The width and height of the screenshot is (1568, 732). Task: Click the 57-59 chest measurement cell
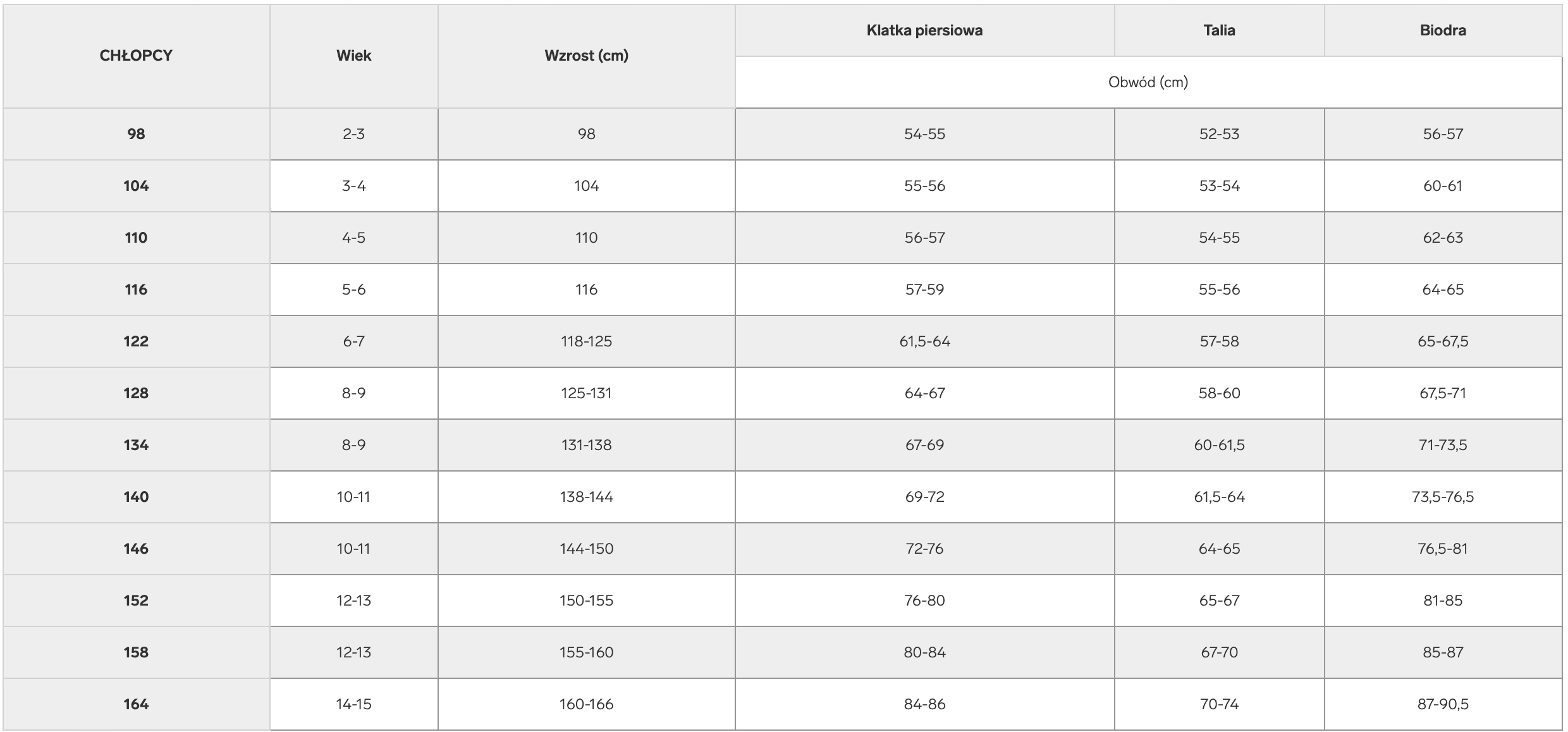click(x=924, y=290)
